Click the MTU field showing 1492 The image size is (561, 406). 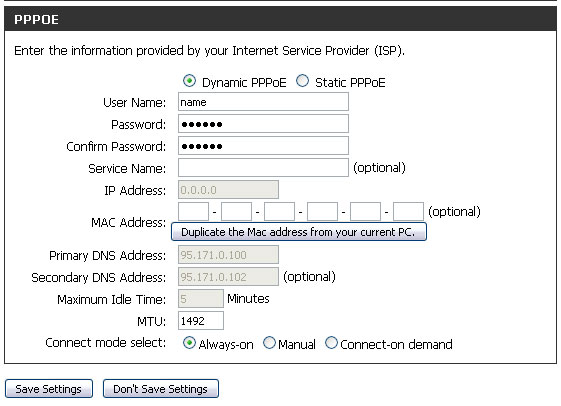pos(201,321)
